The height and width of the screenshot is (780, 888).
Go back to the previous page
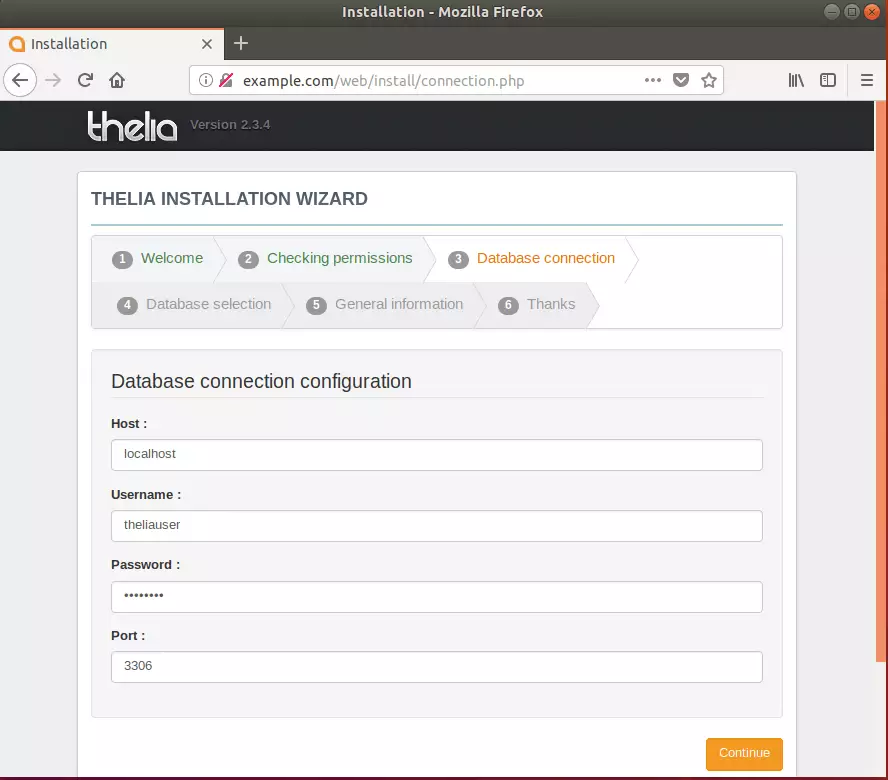coord(20,80)
